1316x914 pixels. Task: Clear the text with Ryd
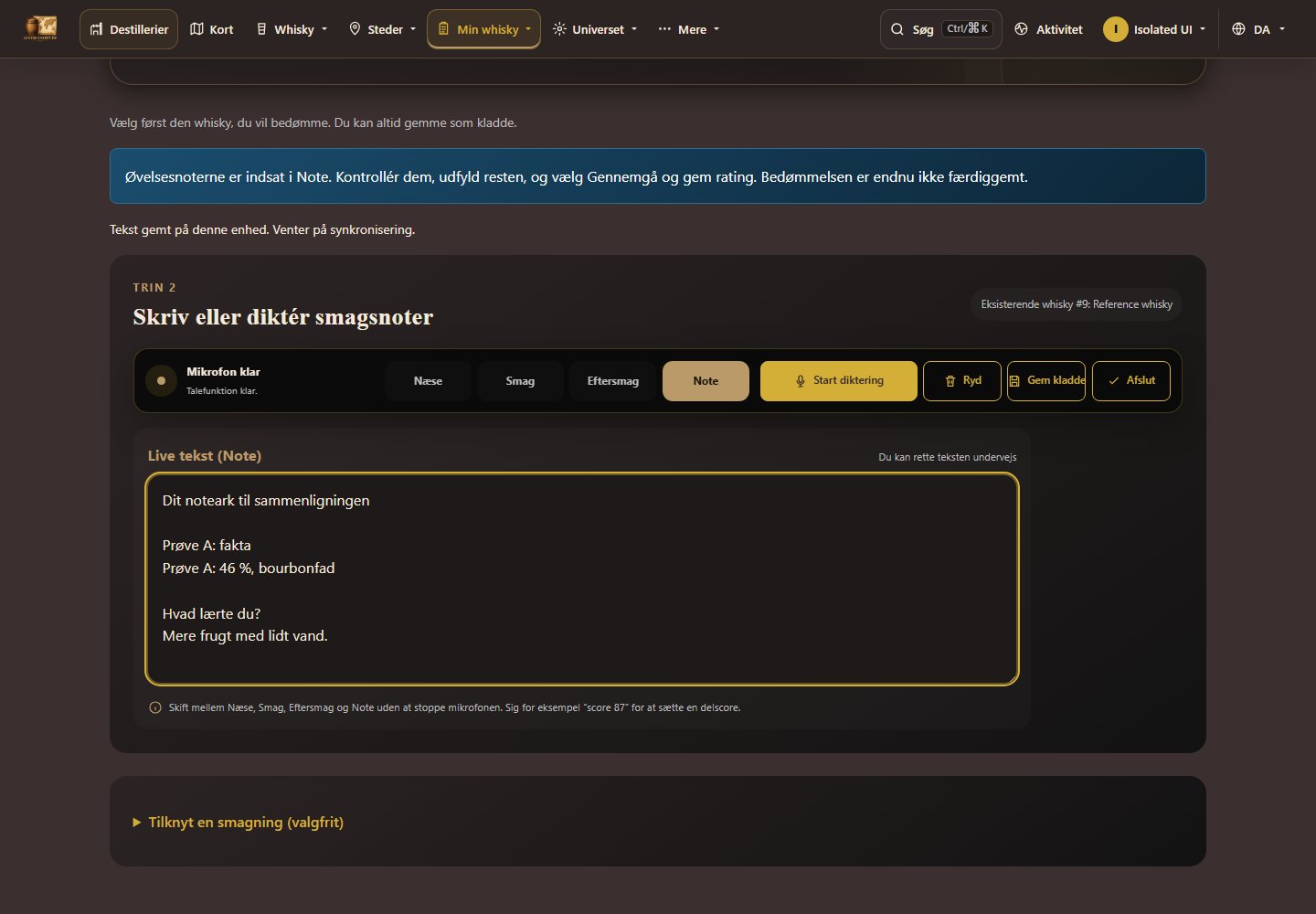962,381
